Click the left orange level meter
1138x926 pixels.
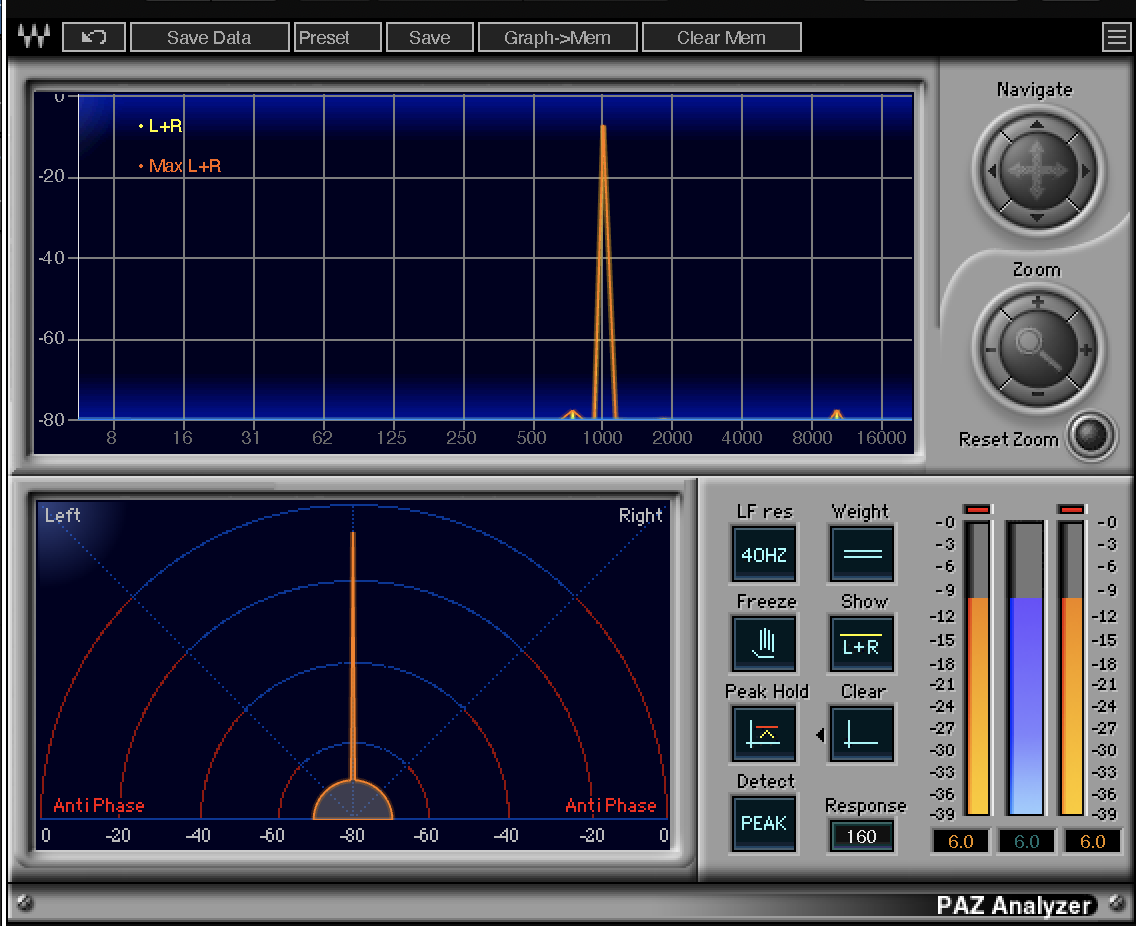(978, 668)
